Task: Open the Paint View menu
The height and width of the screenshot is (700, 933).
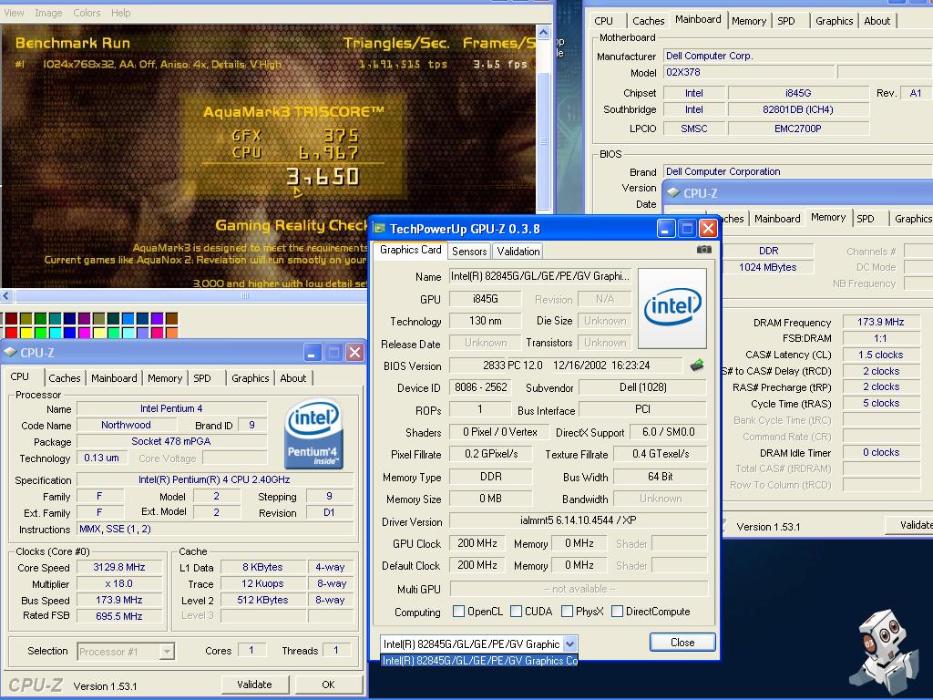Action: [14, 12]
